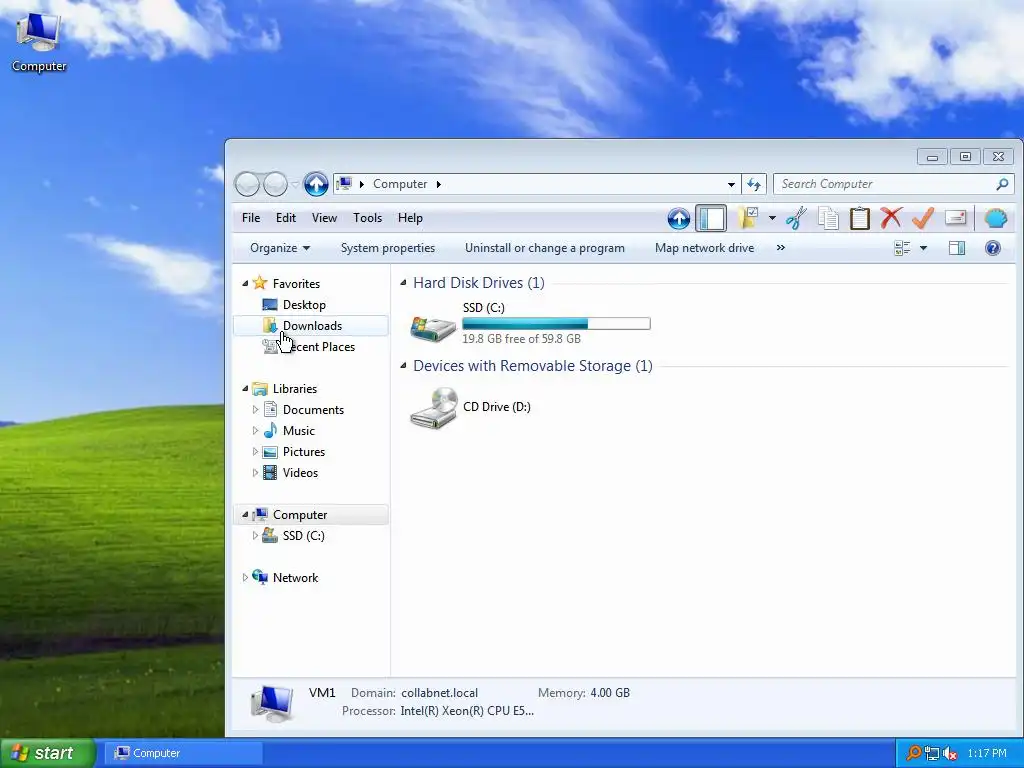Toggle the navigation pane toolbar button
This screenshot has width=1024, height=768.
711,218
